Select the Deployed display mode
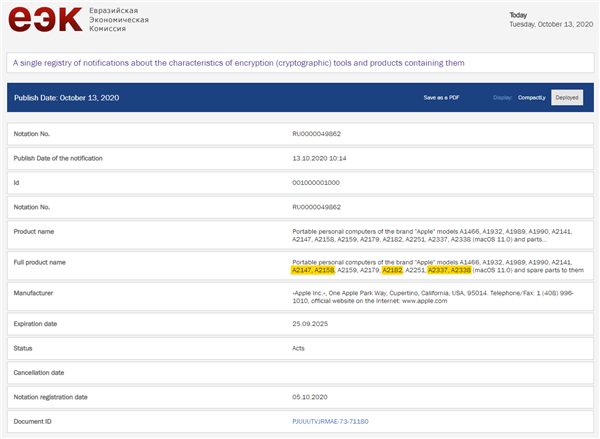 567,98
